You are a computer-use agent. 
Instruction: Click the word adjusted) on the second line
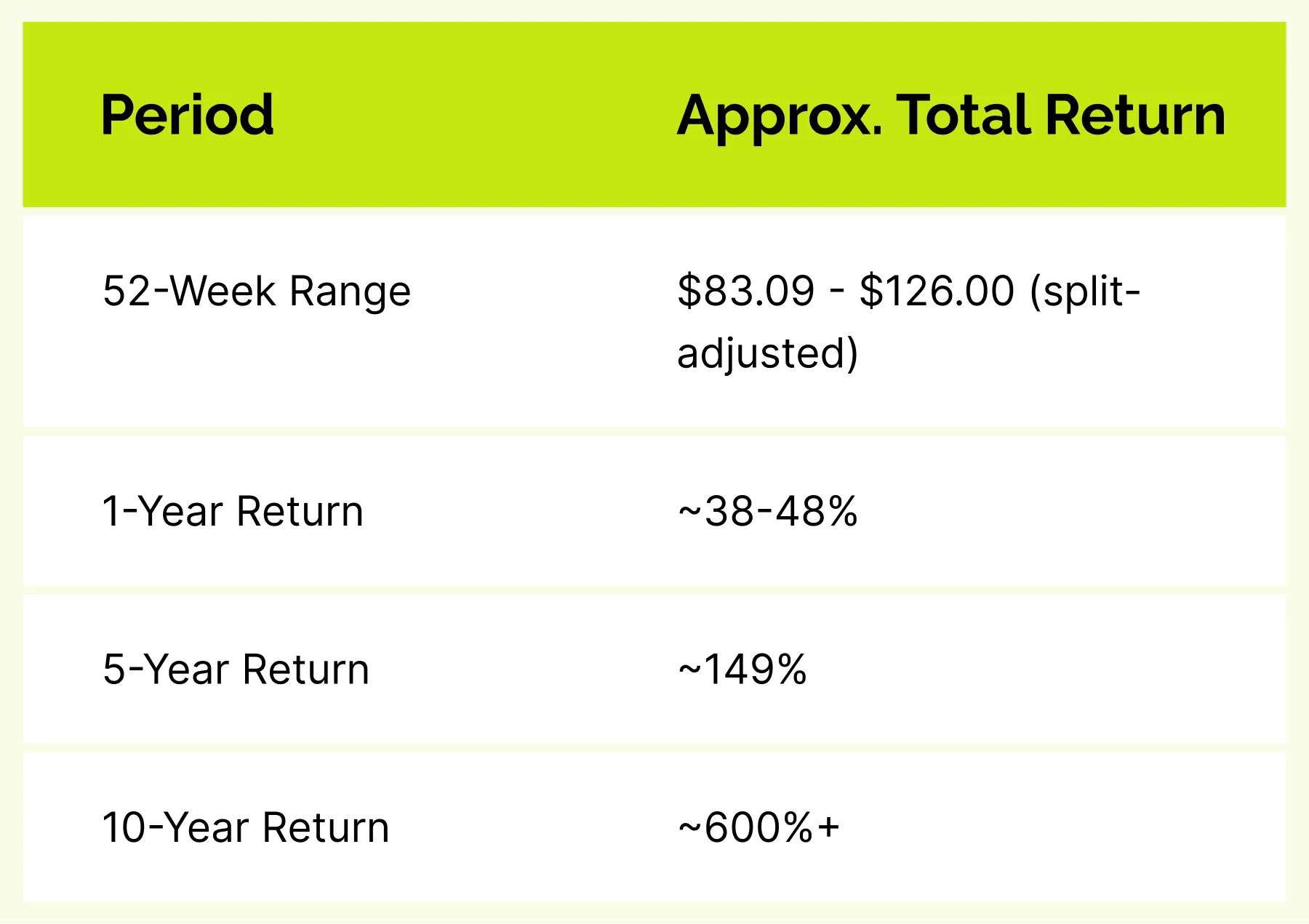point(768,354)
